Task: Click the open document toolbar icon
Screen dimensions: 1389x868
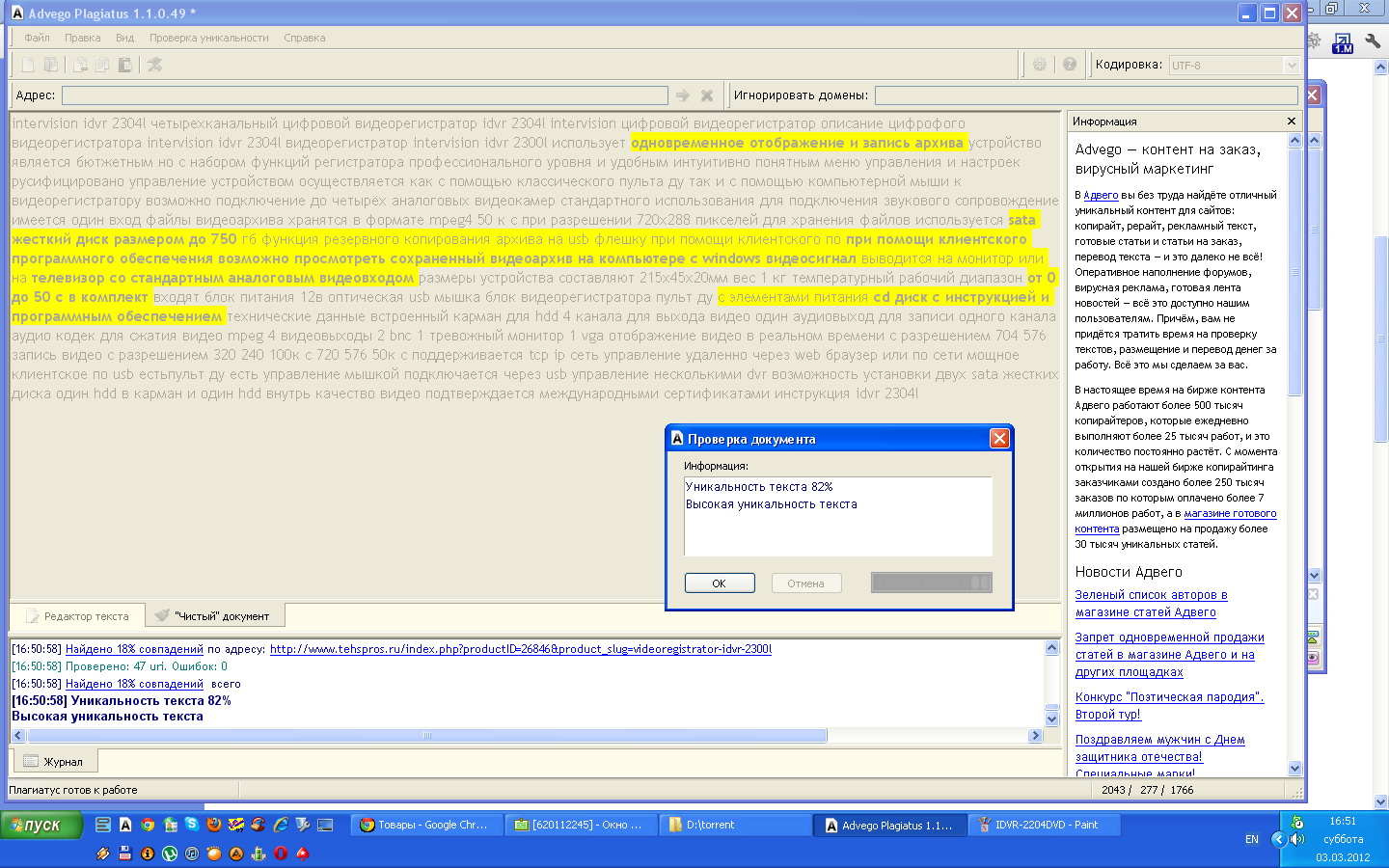Action: tap(51, 65)
